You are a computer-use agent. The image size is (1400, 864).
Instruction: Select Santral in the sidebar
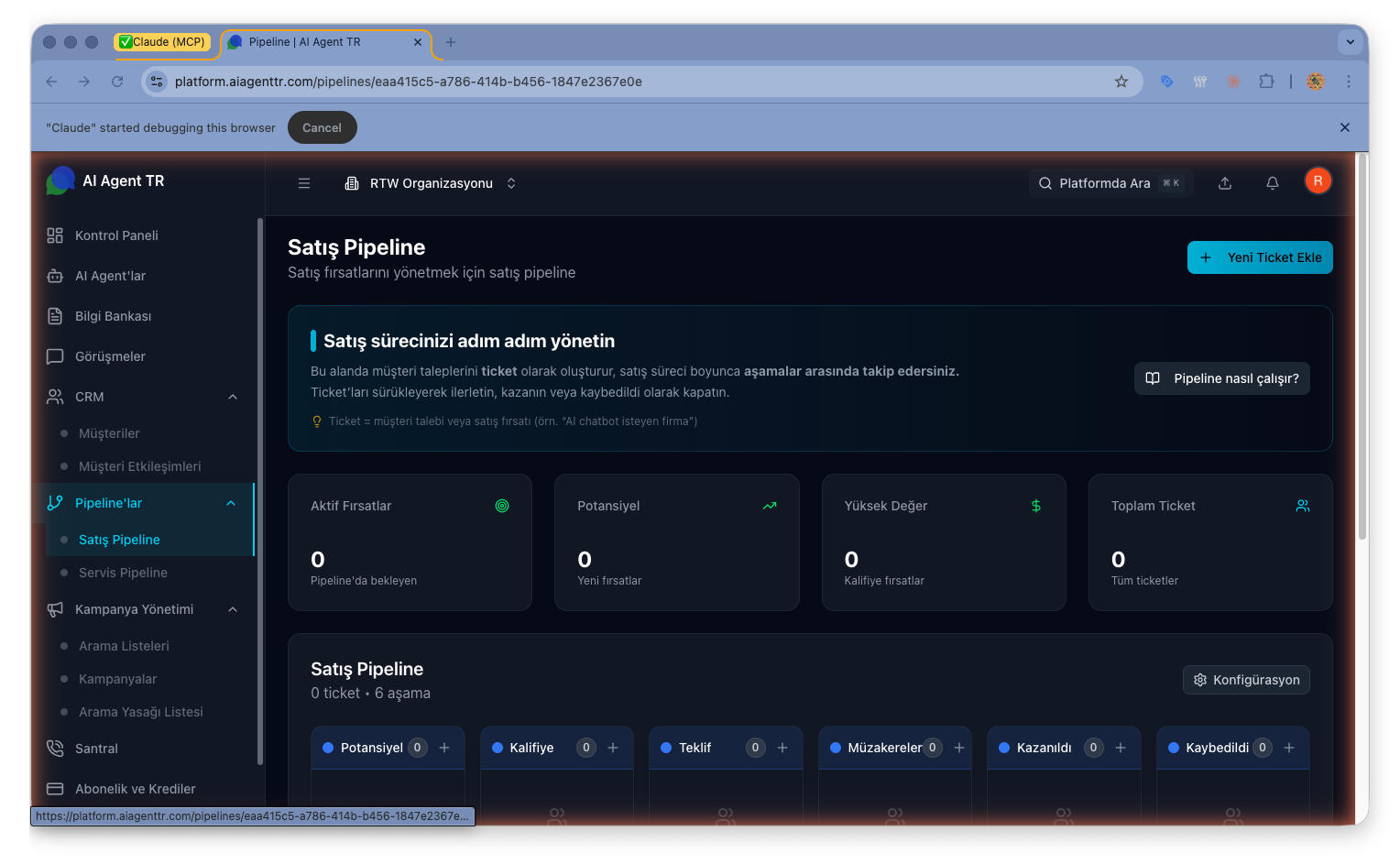pos(96,748)
